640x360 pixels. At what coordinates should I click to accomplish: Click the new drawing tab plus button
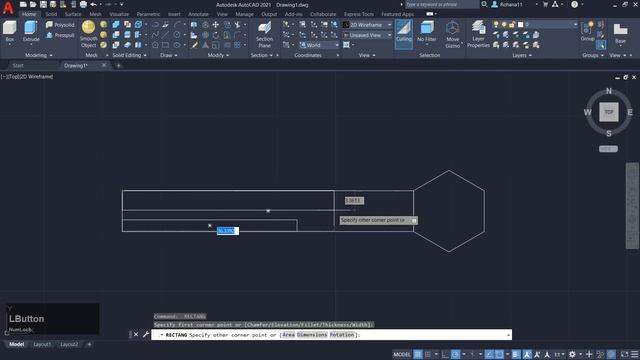118,65
